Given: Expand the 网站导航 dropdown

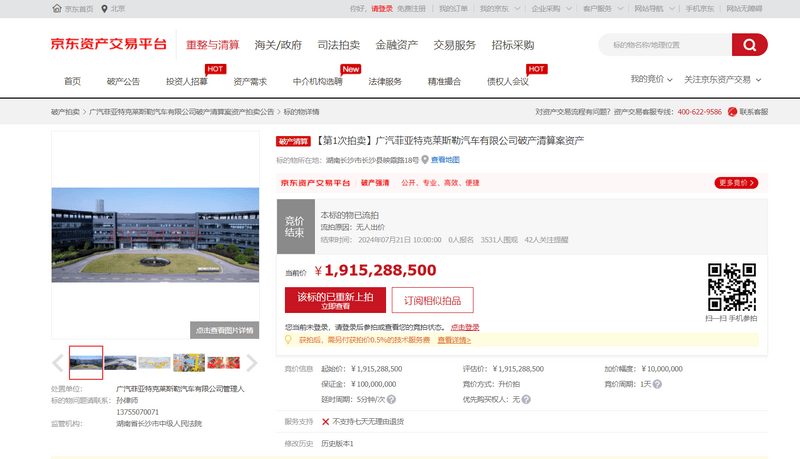Looking at the screenshot, I should 654,9.
